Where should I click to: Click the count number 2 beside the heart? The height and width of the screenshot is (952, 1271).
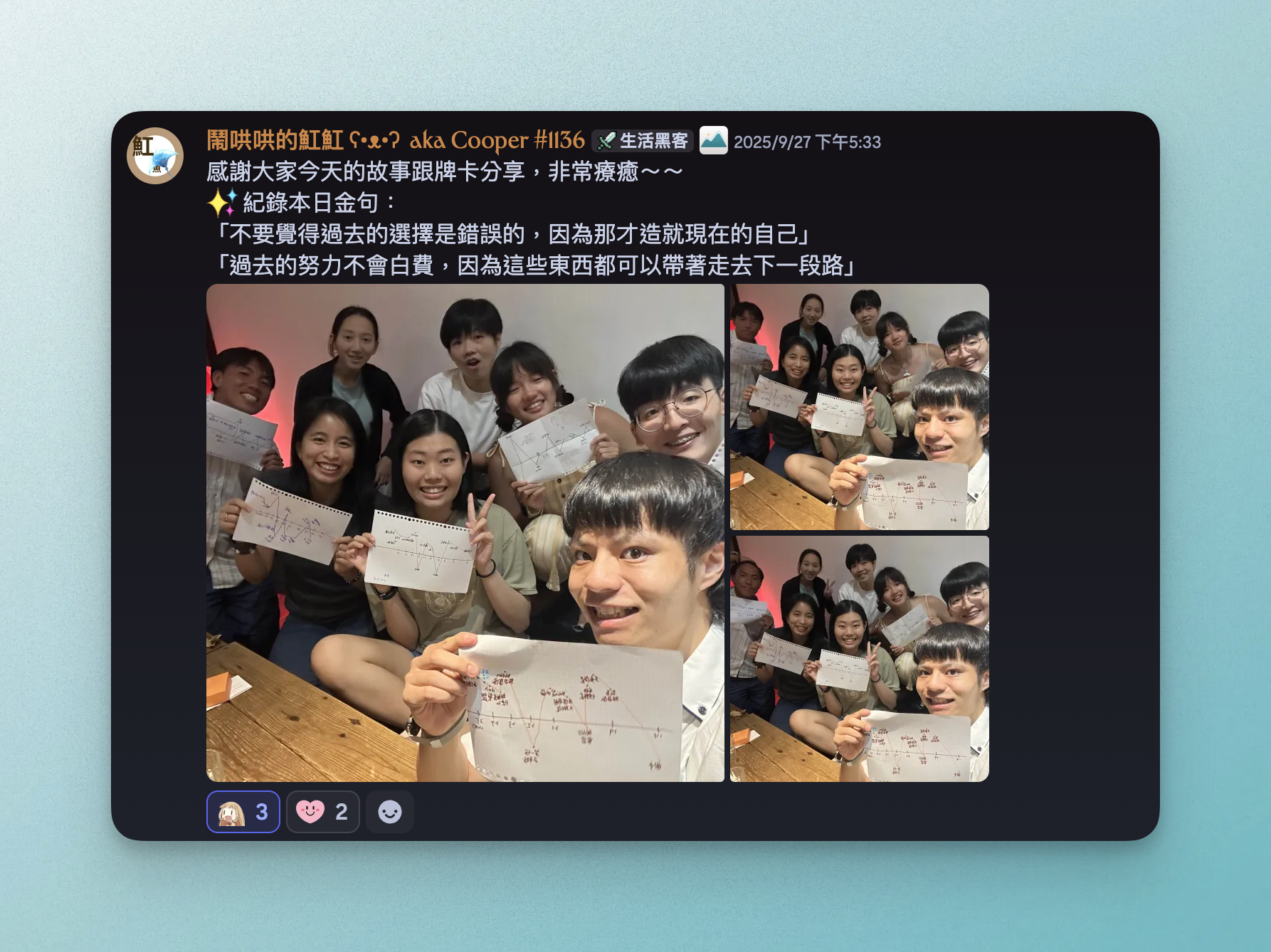point(342,812)
